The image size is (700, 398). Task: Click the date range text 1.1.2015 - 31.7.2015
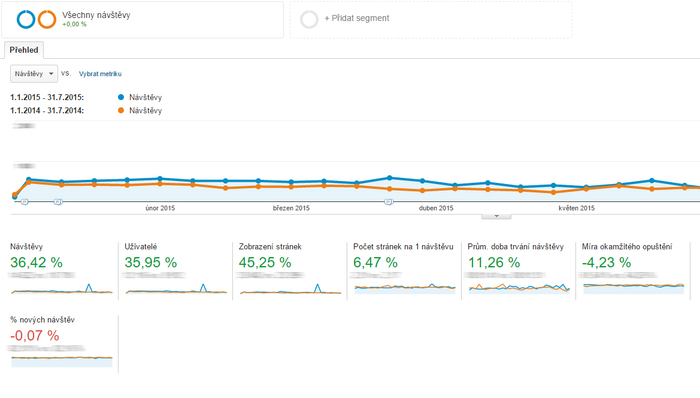(x=47, y=97)
